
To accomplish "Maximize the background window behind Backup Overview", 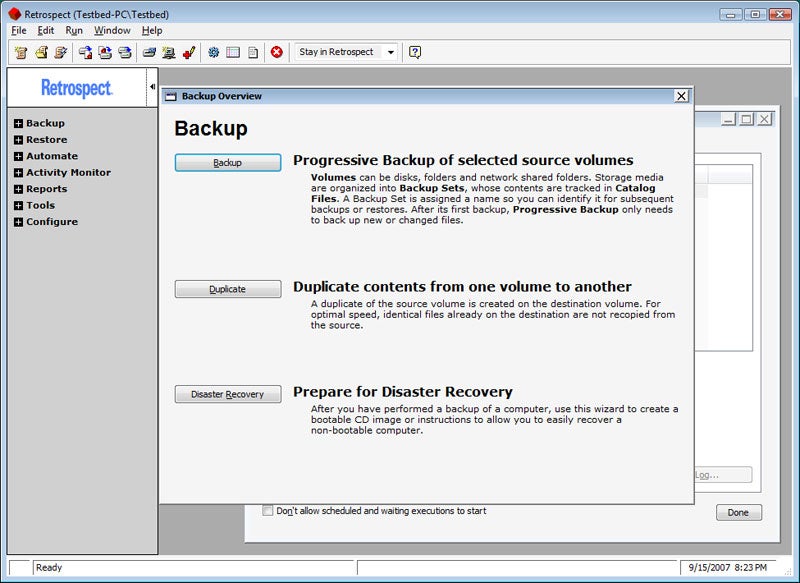I will (x=746, y=119).
